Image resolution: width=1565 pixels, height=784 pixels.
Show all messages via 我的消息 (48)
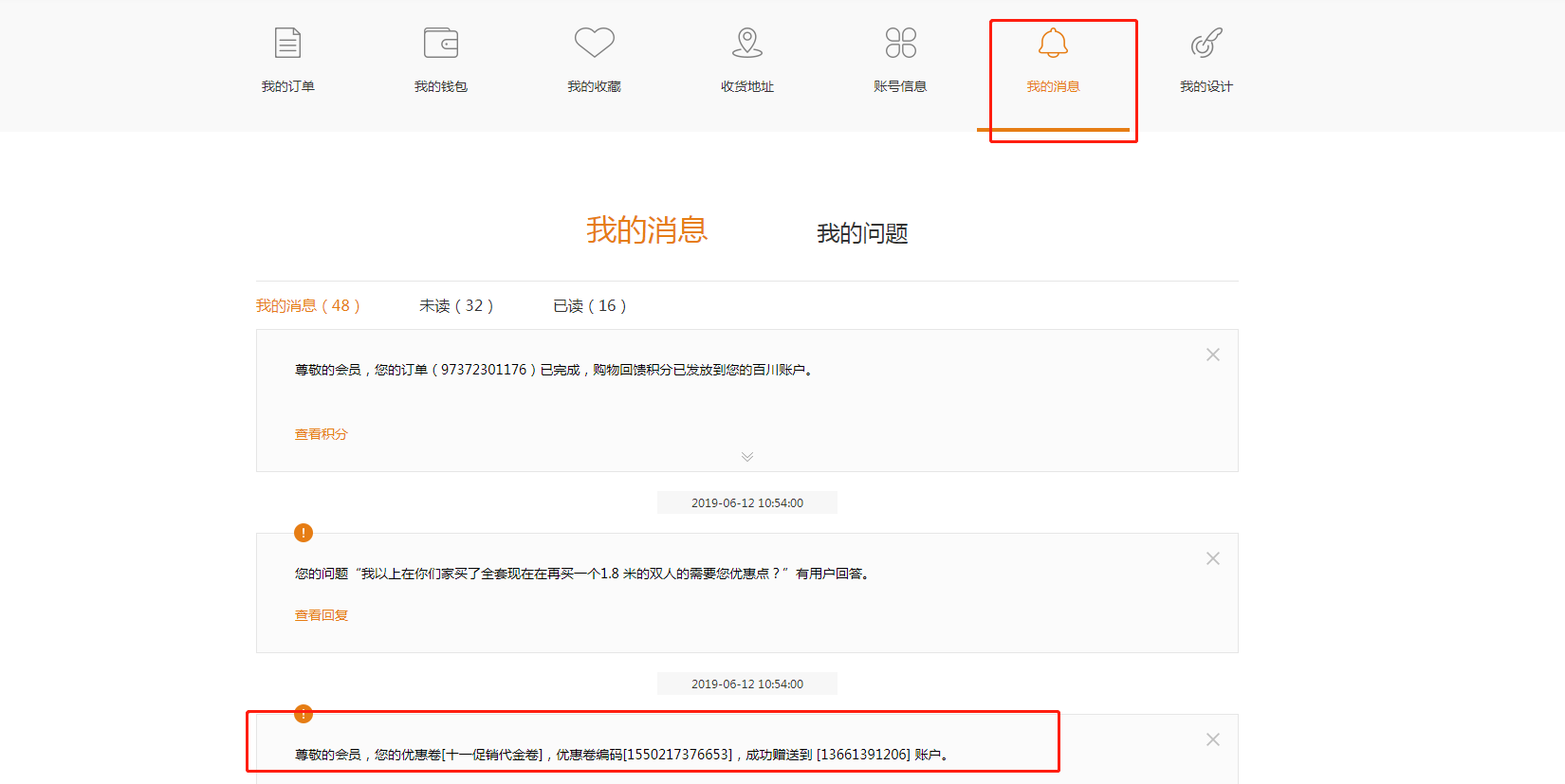(307, 305)
